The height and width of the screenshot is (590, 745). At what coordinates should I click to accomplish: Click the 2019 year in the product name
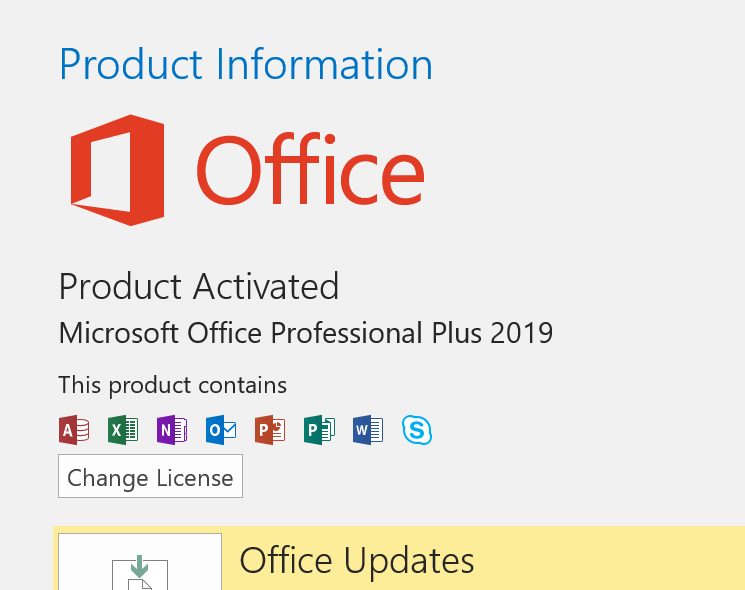tap(522, 332)
